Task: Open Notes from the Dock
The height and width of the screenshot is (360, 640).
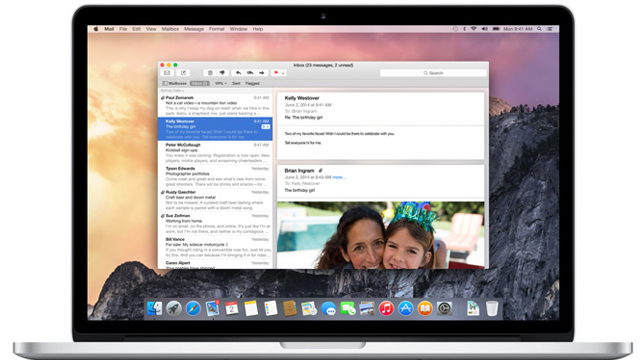Action: [251, 309]
